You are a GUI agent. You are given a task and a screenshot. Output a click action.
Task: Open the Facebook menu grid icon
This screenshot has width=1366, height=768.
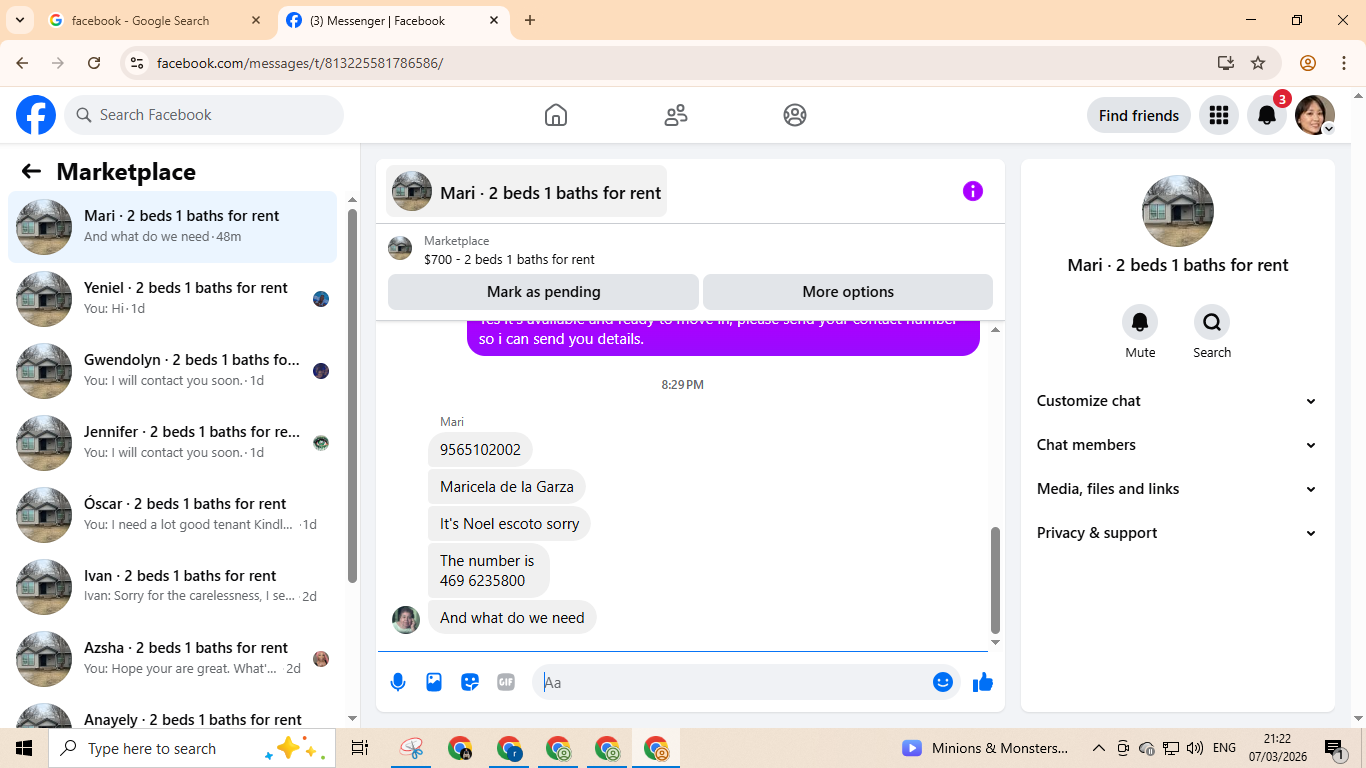pos(1218,115)
